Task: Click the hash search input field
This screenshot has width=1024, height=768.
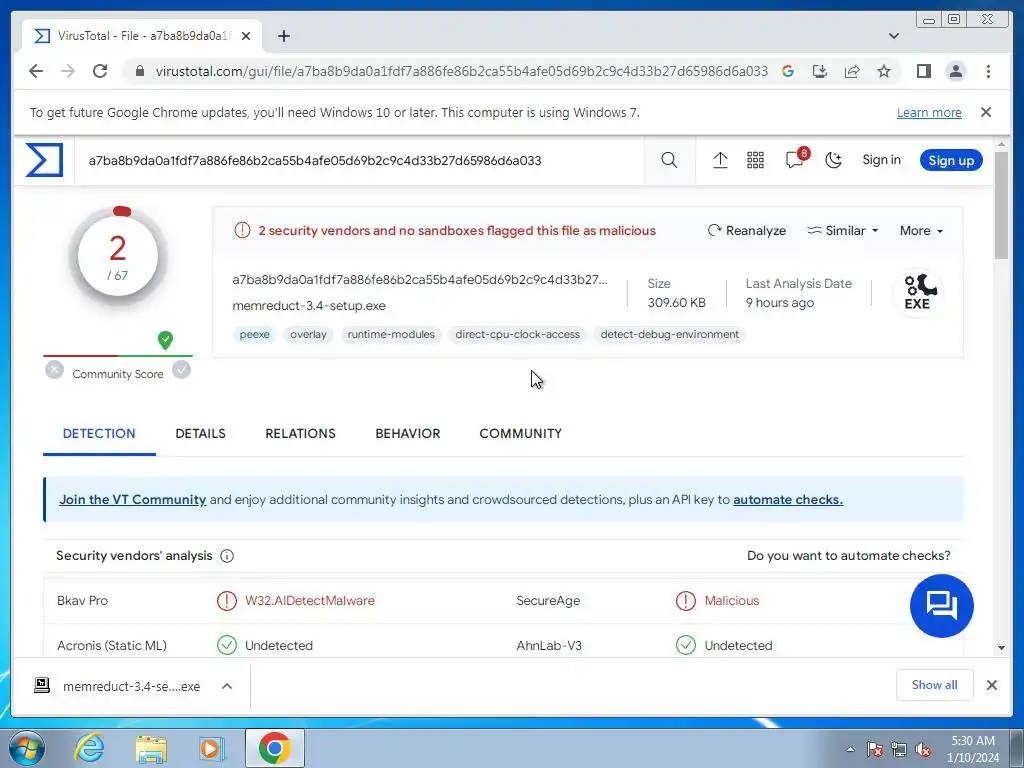Action: pyautogui.click(x=359, y=160)
